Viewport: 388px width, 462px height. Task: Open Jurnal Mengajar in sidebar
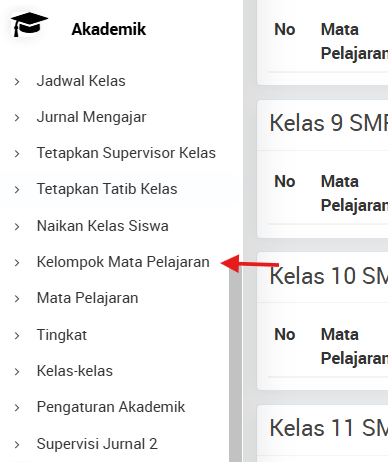(91, 117)
